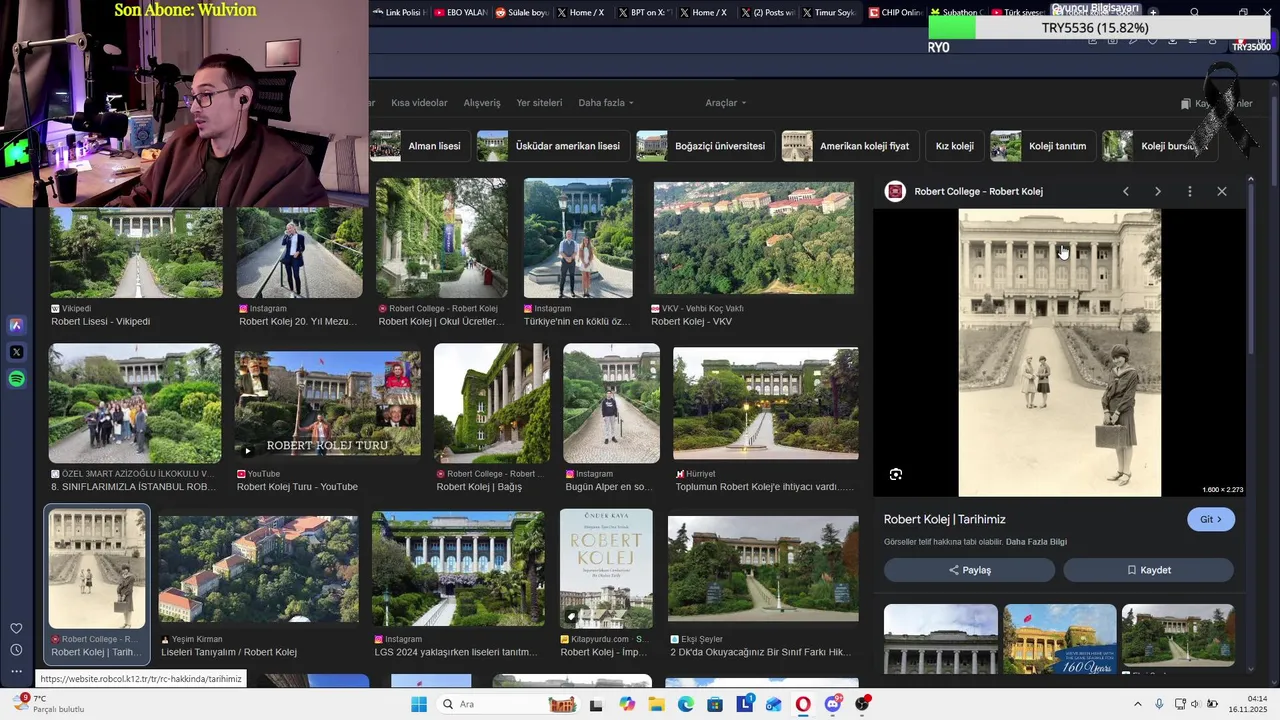Click microphone icon in system tray
Screen dimensions: 1280x720
(x=1159, y=704)
